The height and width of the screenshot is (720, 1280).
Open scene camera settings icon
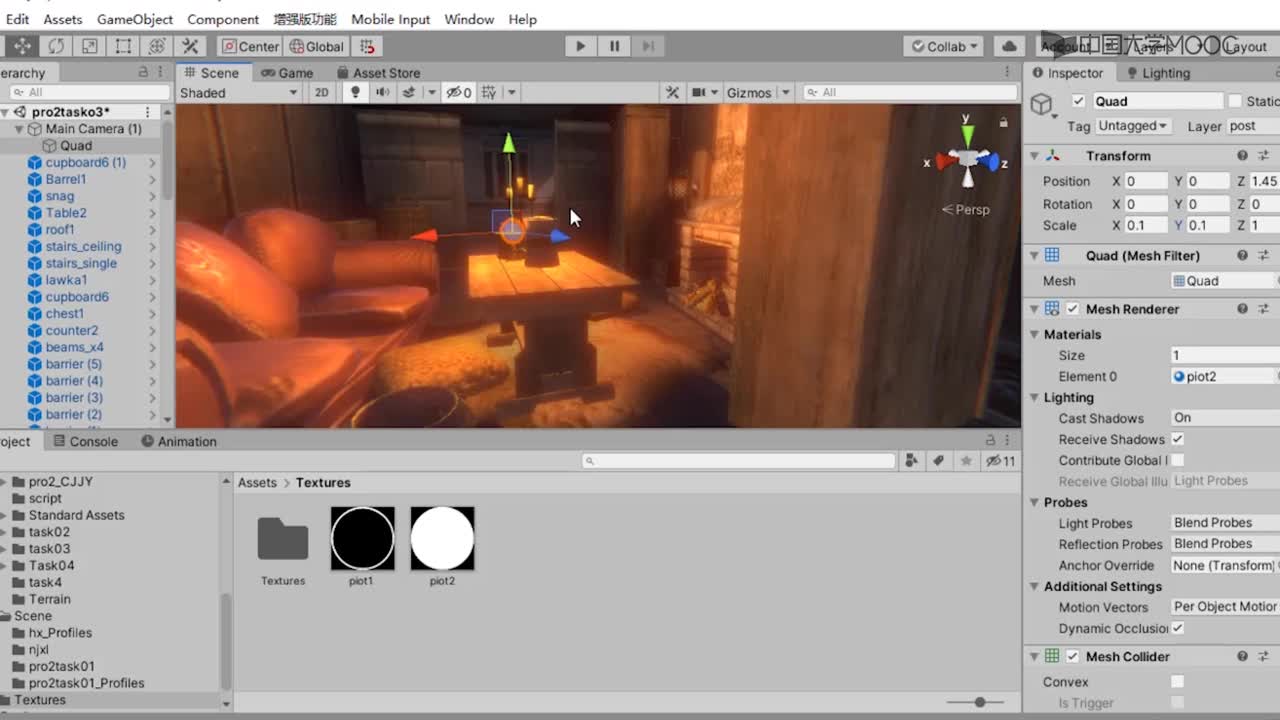700,92
